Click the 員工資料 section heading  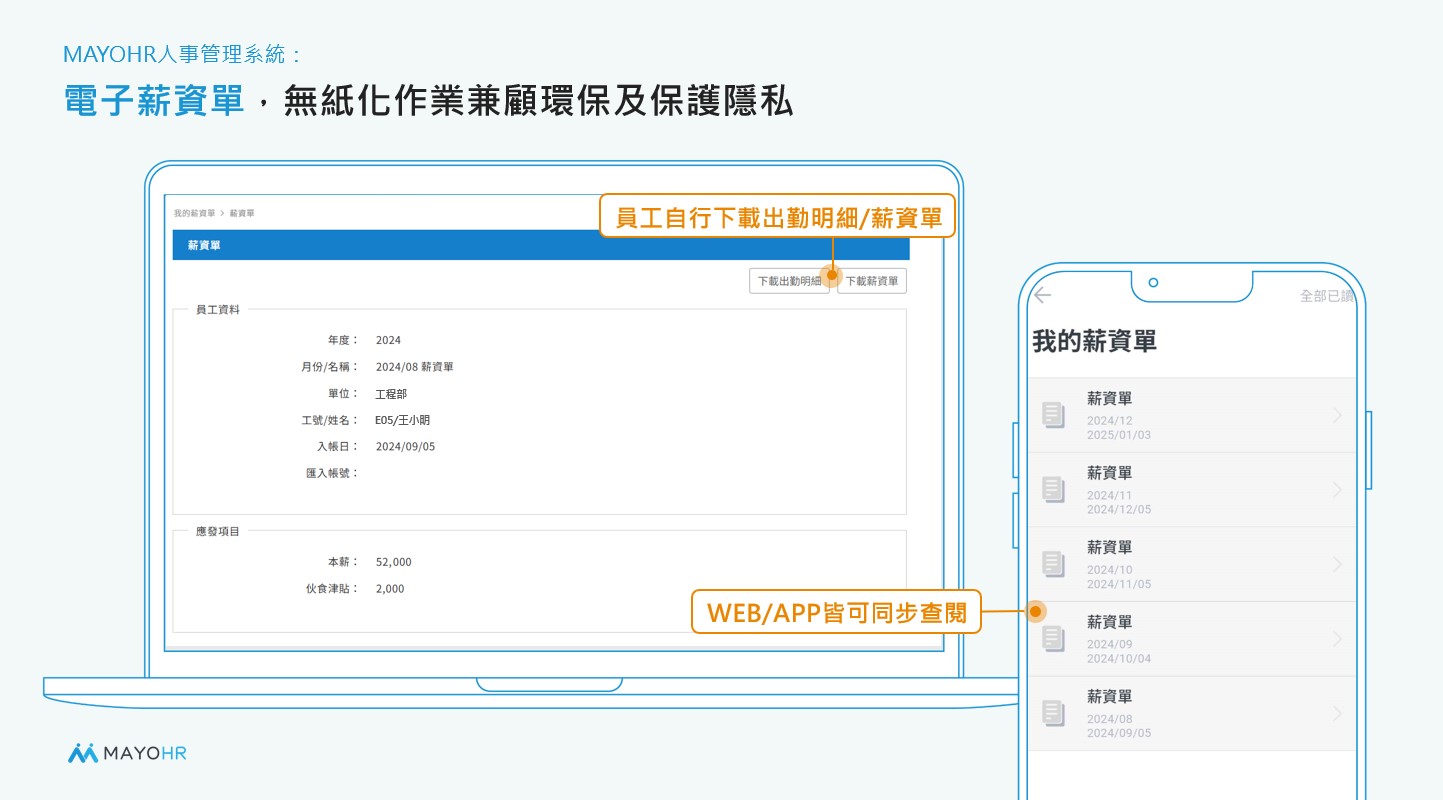pos(218,310)
